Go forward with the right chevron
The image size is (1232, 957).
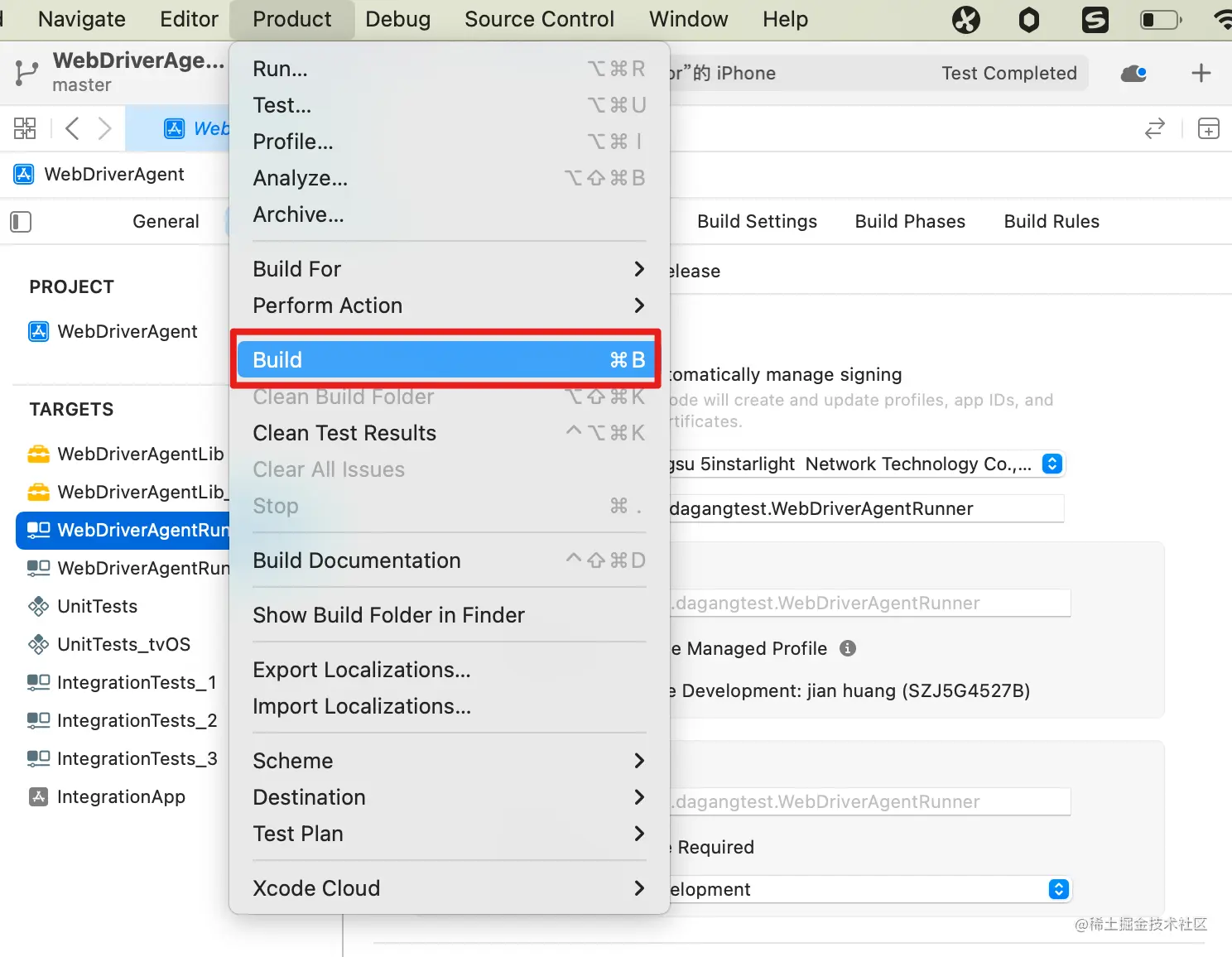104,128
